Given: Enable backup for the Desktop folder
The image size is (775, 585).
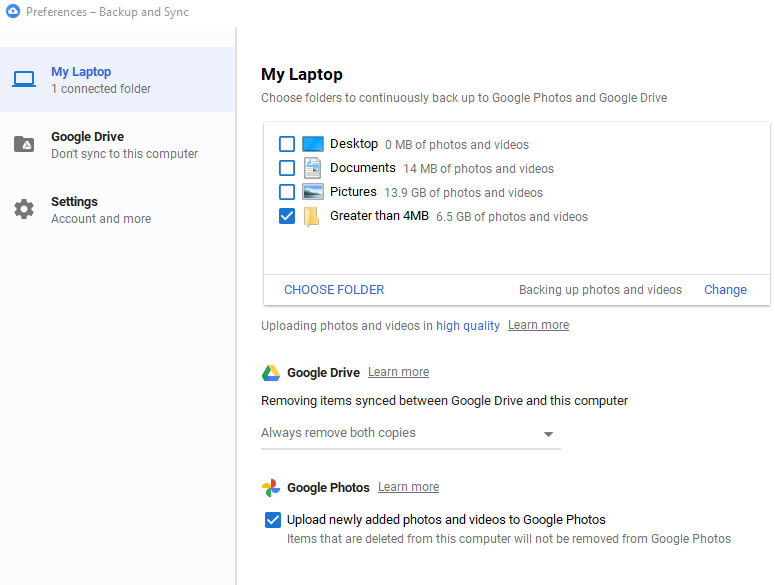Looking at the screenshot, I should [x=287, y=144].
